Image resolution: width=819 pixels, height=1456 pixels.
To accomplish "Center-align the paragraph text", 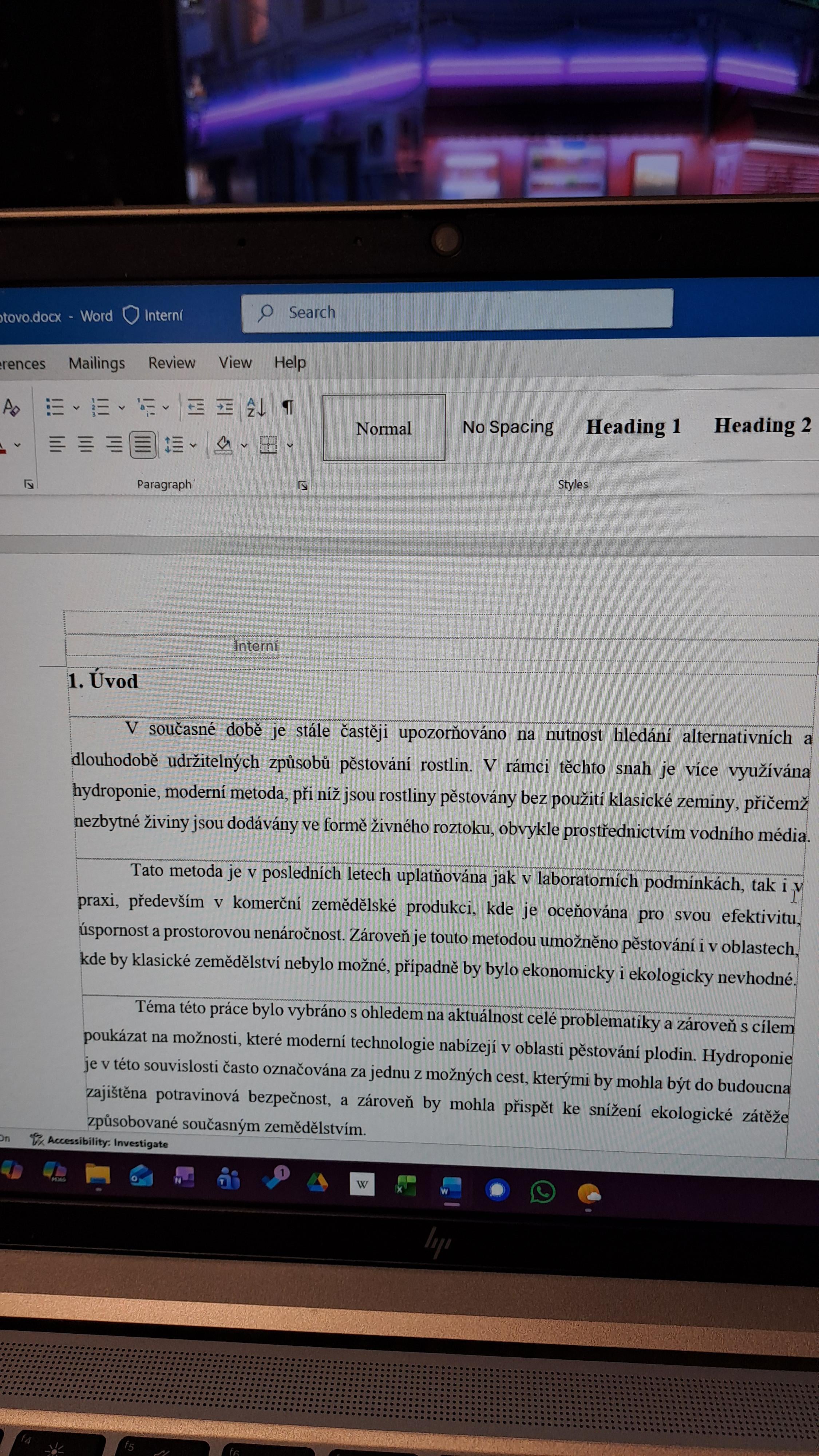I will tap(85, 445).
